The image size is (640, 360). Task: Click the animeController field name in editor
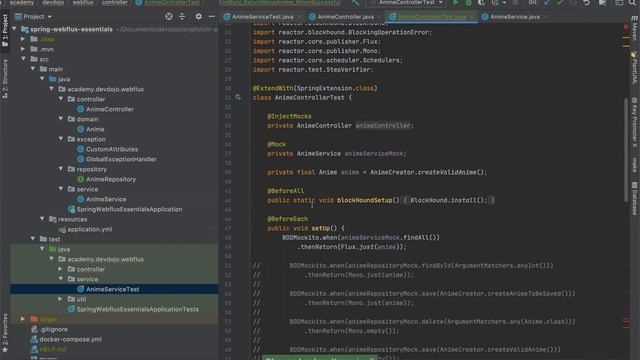[x=383, y=126]
